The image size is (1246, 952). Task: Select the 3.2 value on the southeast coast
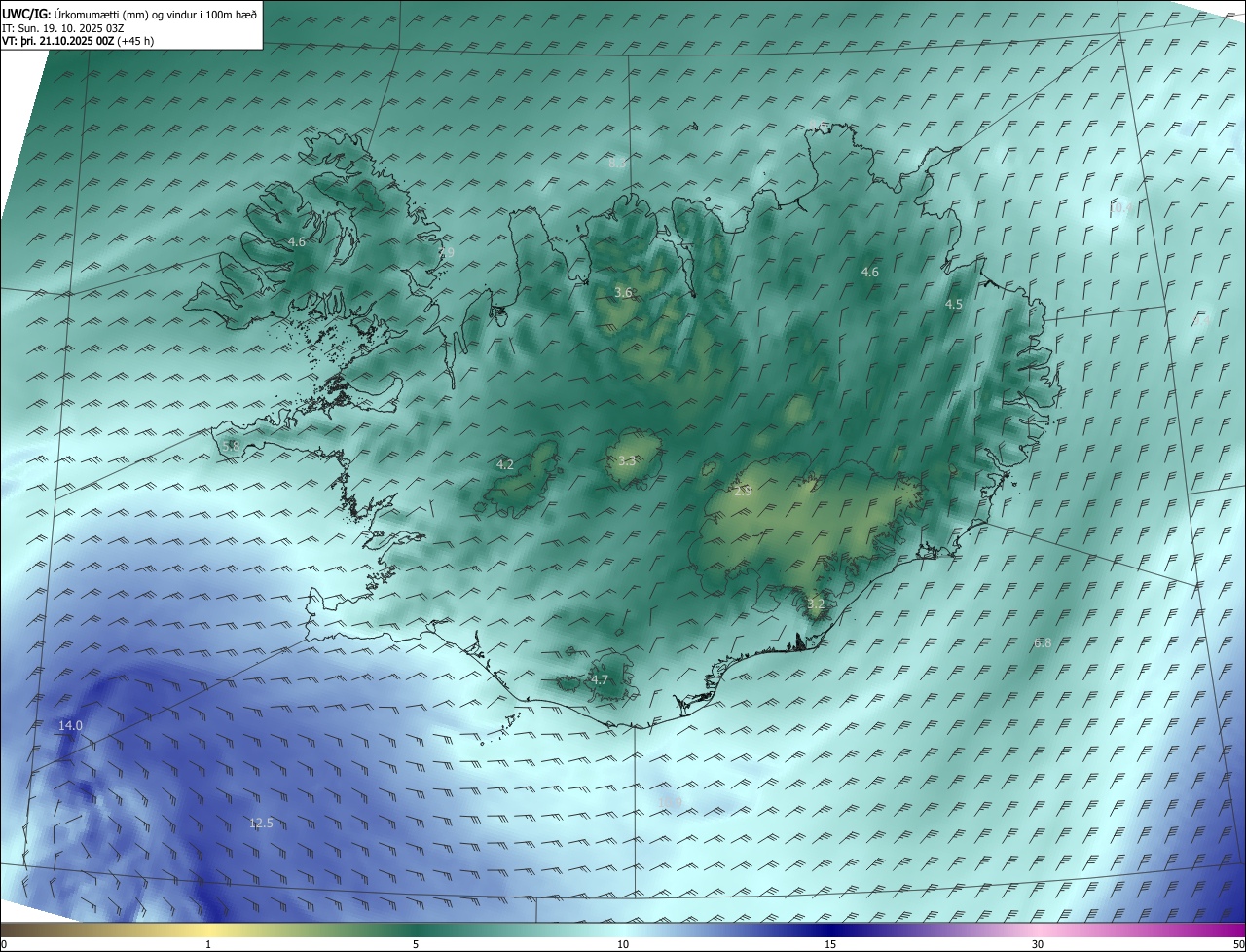pyautogui.click(x=816, y=604)
